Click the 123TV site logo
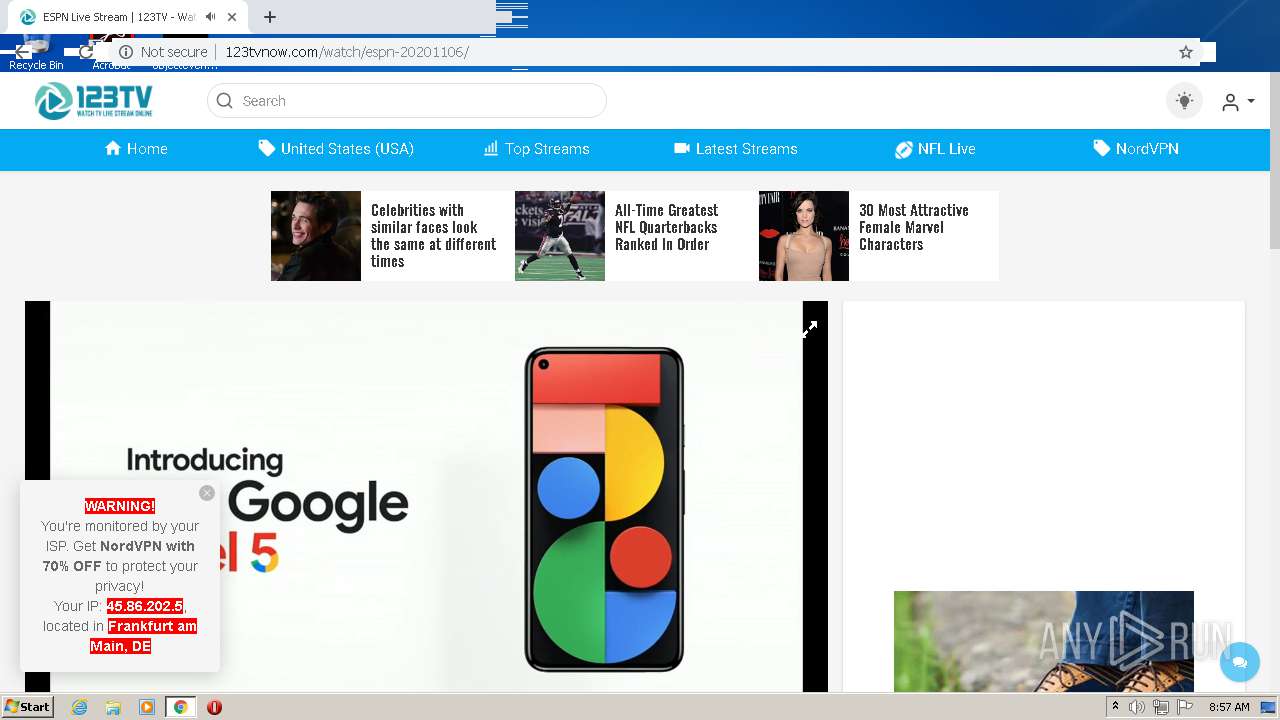This screenshot has height=720, width=1280. click(94, 101)
